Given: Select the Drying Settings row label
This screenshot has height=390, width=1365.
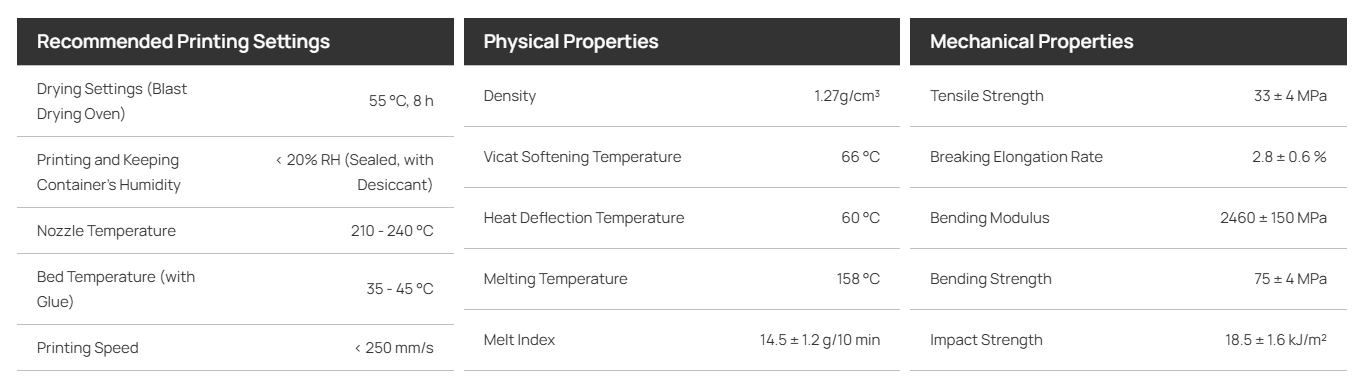Looking at the screenshot, I should coord(112,100).
